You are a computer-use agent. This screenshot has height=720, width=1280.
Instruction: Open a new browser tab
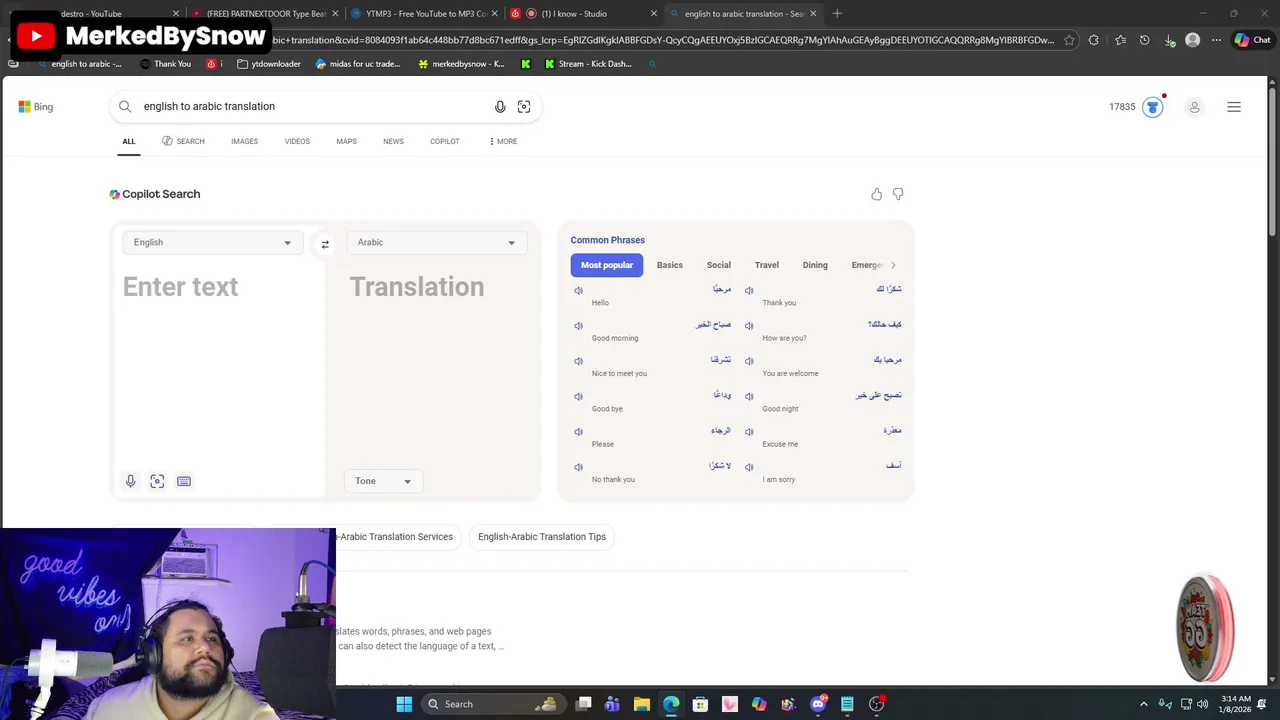coord(837,14)
